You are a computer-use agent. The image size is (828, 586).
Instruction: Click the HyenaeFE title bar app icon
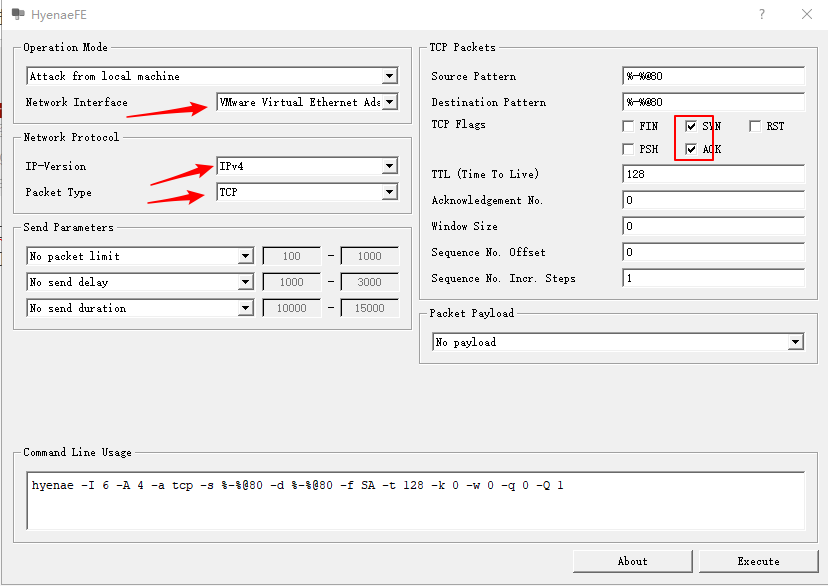point(18,14)
